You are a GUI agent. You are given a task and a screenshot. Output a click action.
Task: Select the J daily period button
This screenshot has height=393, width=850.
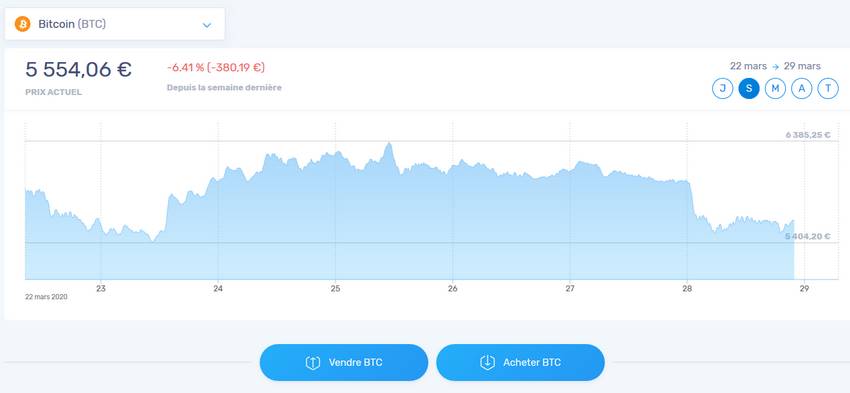[x=722, y=88]
